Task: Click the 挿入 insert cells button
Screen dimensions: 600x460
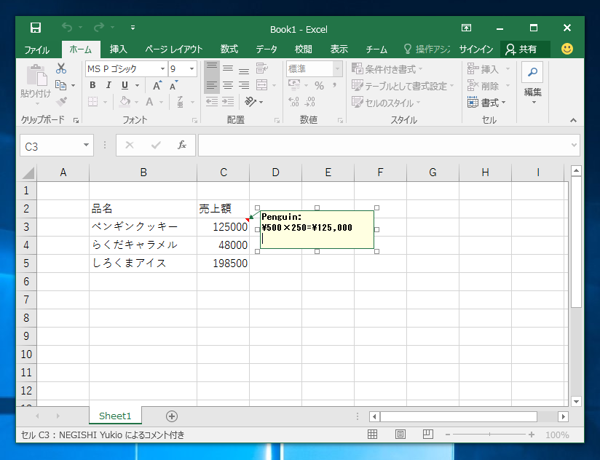Action: (484, 69)
